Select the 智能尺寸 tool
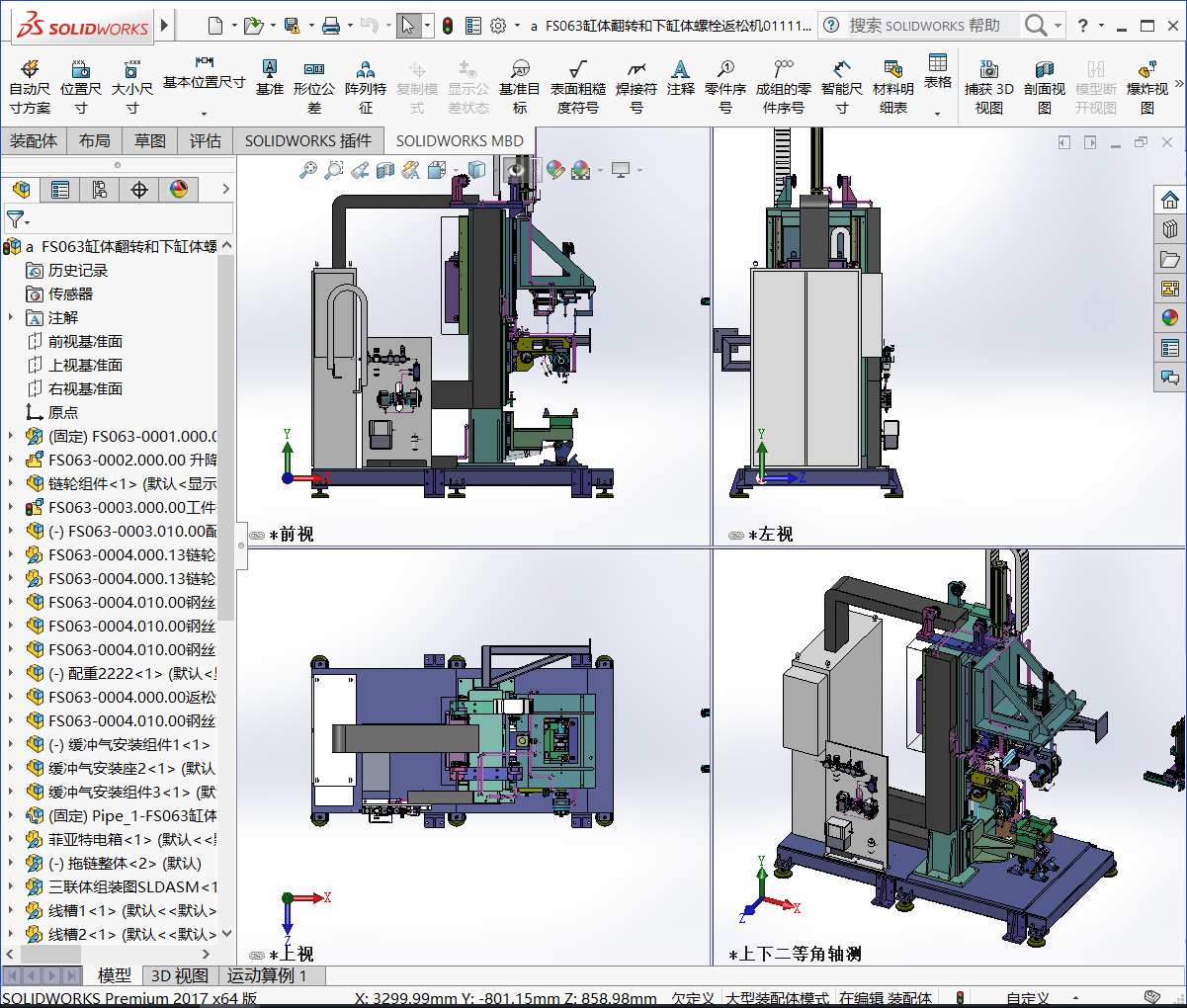The height and width of the screenshot is (1008, 1187). click(842, 87)
